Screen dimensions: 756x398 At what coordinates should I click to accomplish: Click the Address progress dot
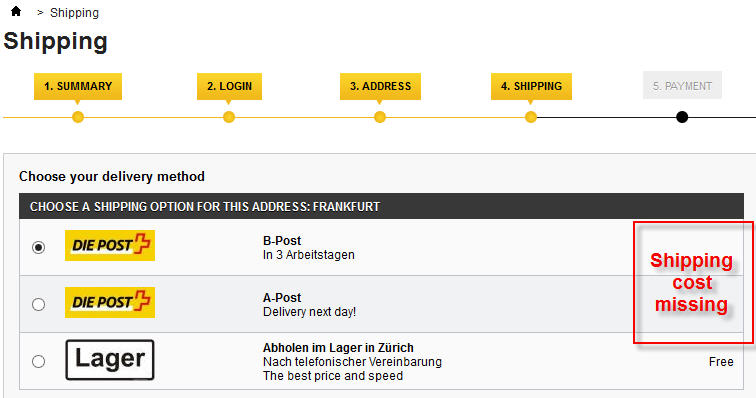click(x=380, y=117)
